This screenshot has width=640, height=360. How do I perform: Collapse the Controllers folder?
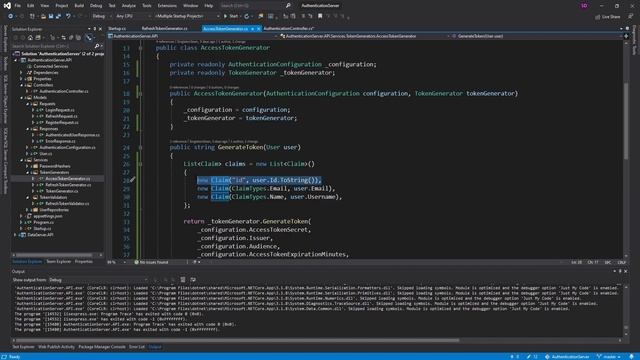pyautogui.click(x=22, y=85)
